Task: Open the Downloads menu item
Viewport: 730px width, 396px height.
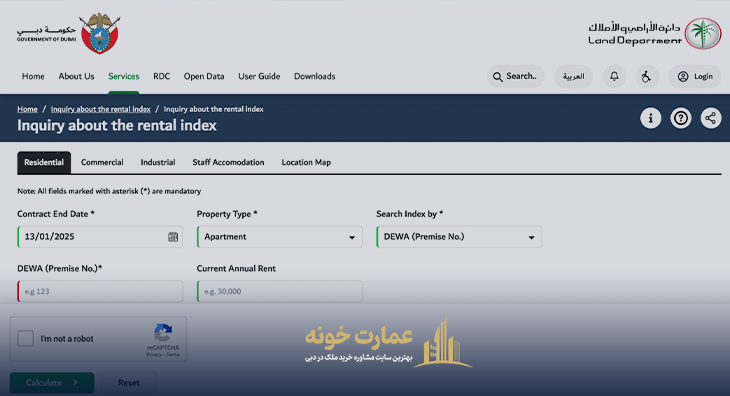Action: [x=315, y=76]
